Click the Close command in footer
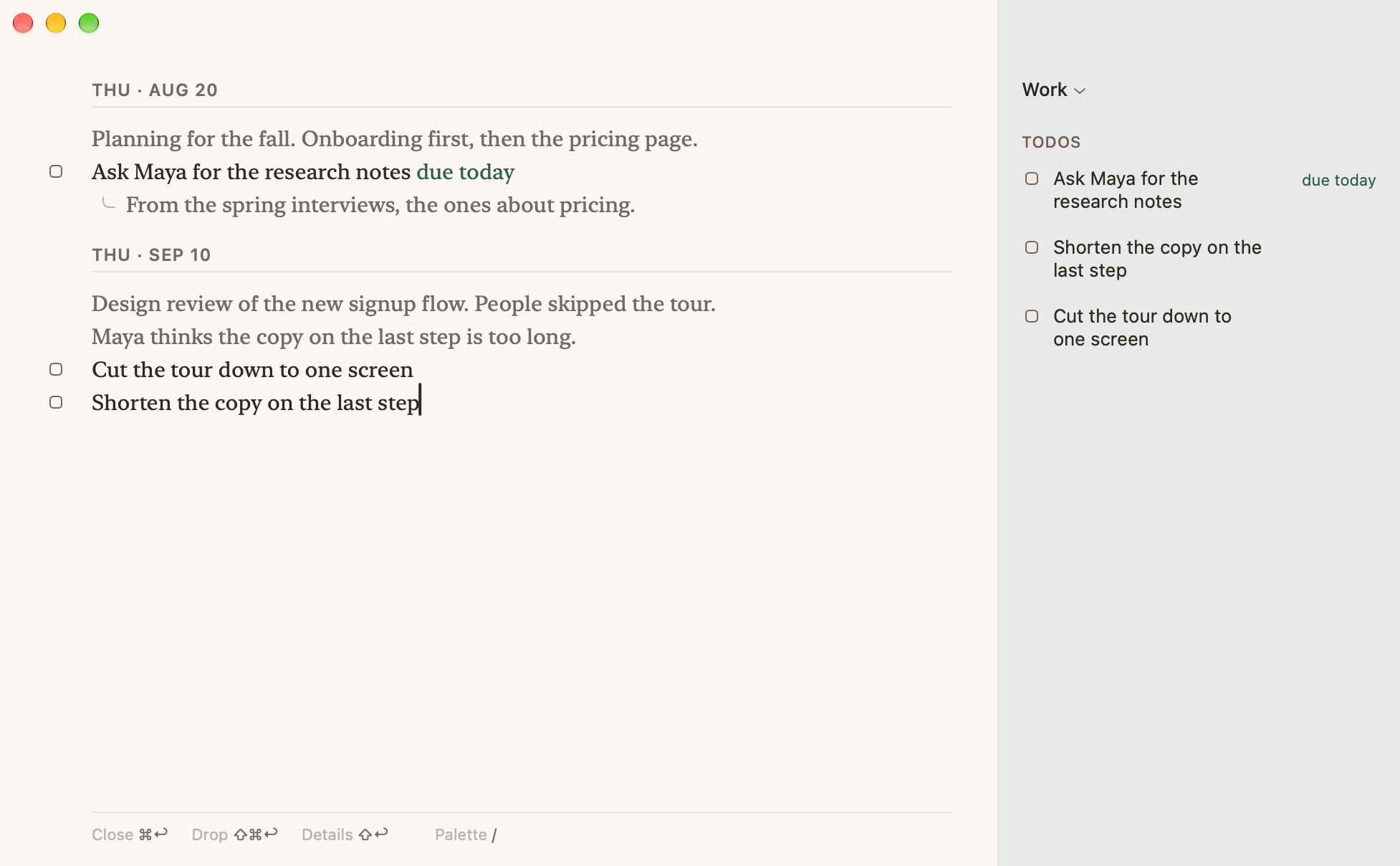 pyautogui.click(x=130, y=834)
